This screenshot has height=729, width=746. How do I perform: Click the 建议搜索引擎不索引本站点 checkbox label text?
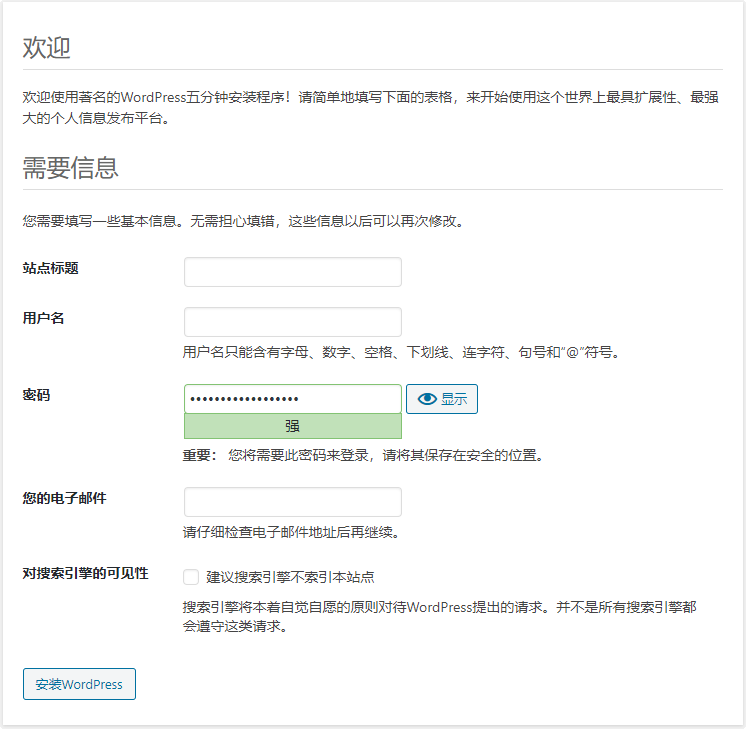290,577
